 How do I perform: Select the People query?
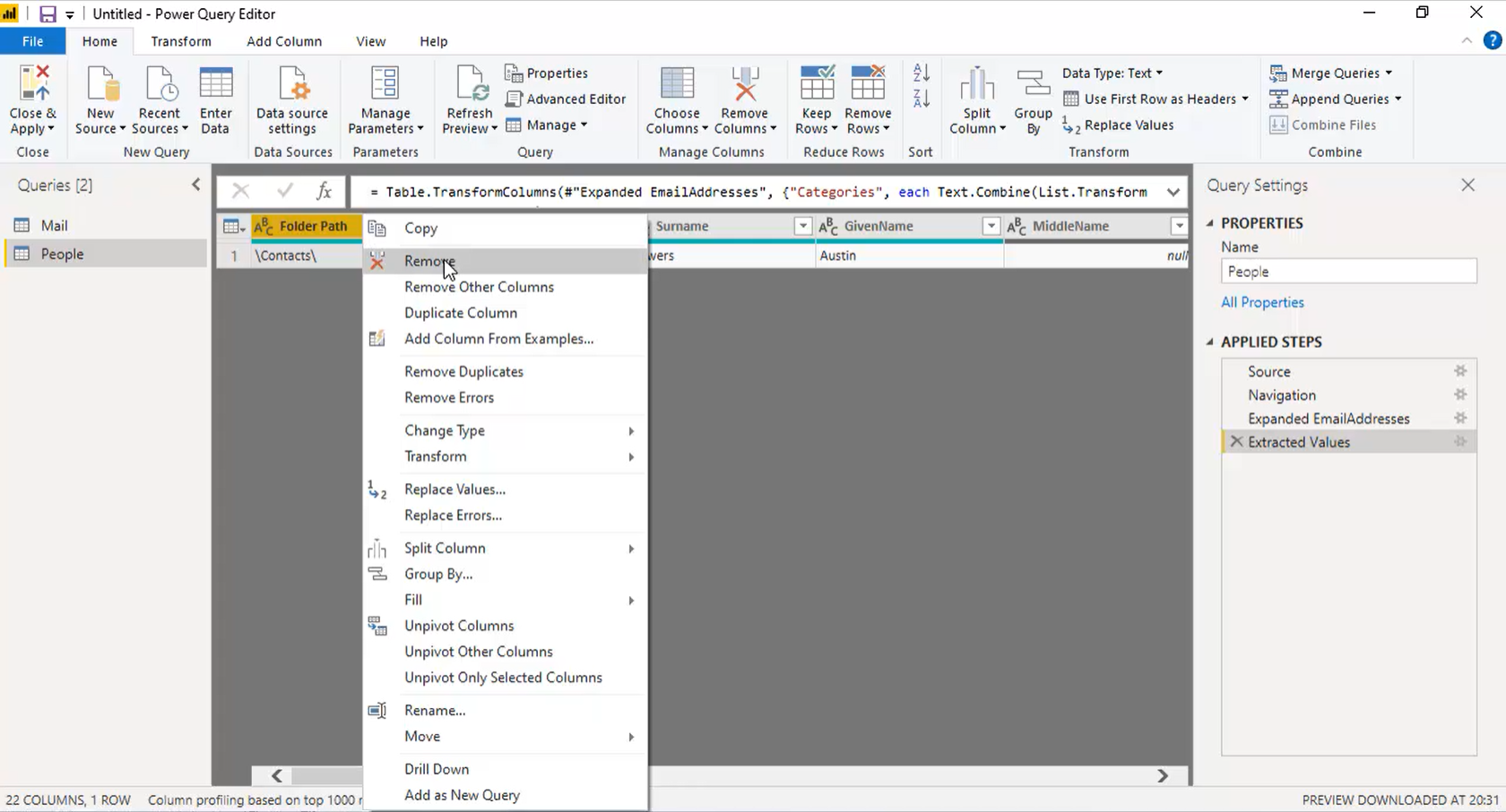(x=106, y=255)
